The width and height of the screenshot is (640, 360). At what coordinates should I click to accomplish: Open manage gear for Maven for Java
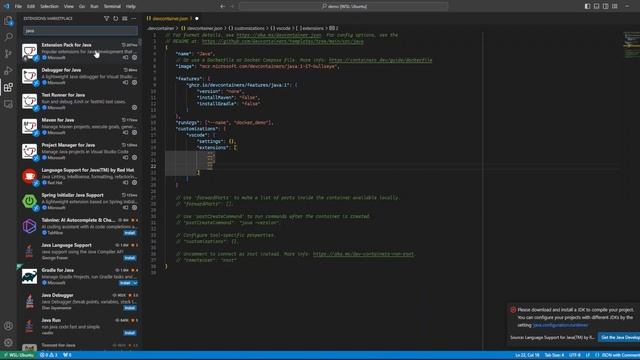pyautogui.click(x=134, y=132)
